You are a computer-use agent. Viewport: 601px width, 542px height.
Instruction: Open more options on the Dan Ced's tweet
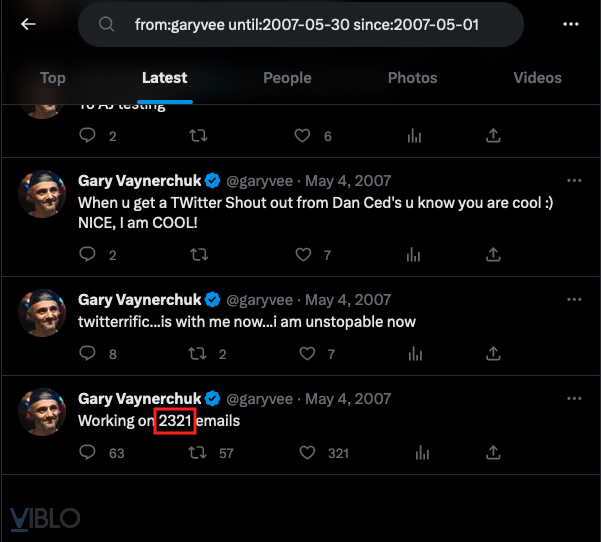[574, 181]
